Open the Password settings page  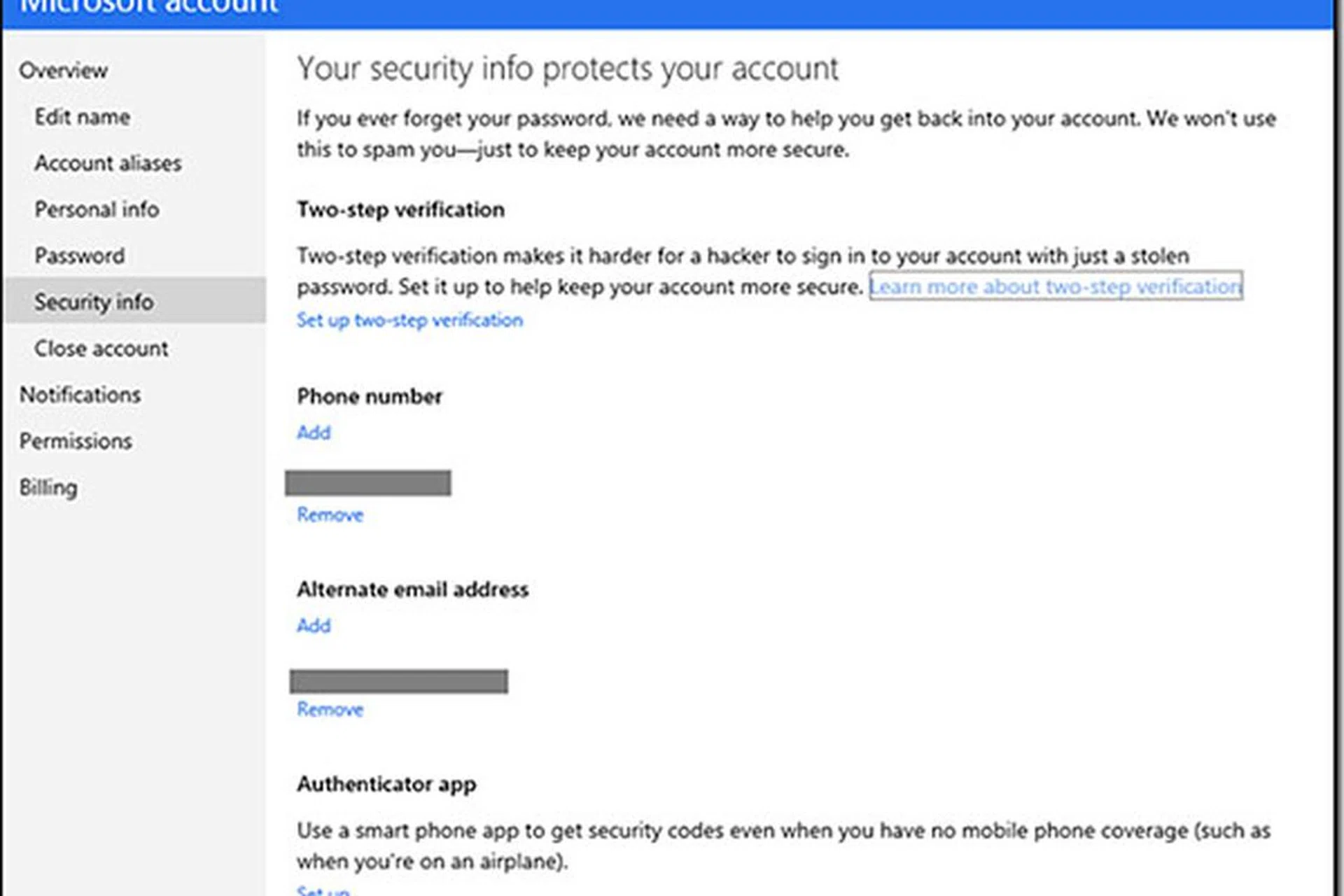(79, 255)
